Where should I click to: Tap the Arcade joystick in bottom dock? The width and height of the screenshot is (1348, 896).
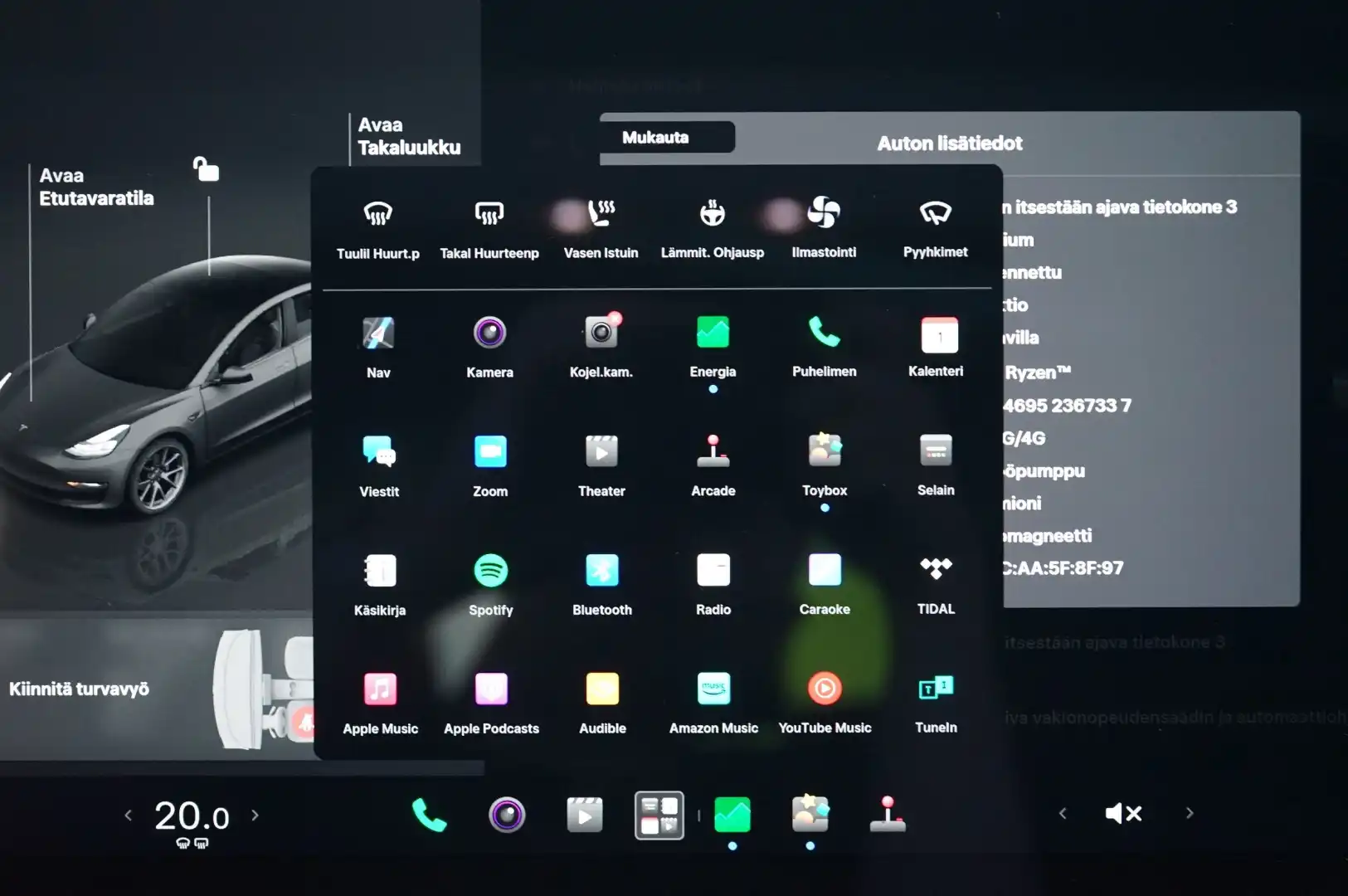pyautogui.click(x=888, y=814)
